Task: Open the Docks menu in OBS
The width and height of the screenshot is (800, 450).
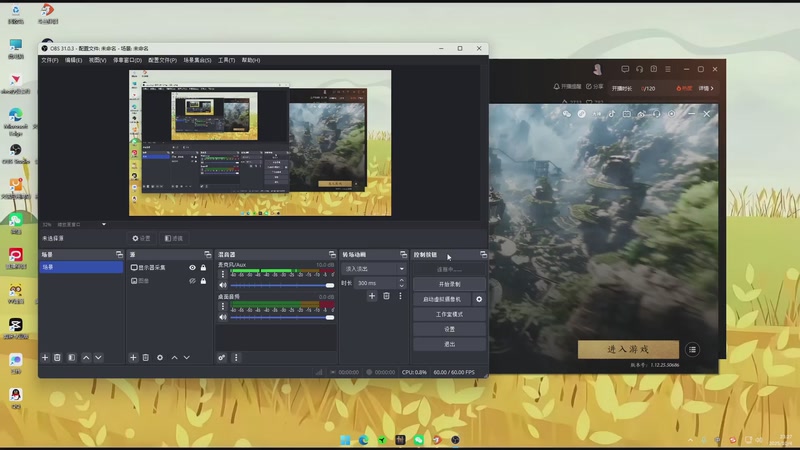Action: point(127,60)
